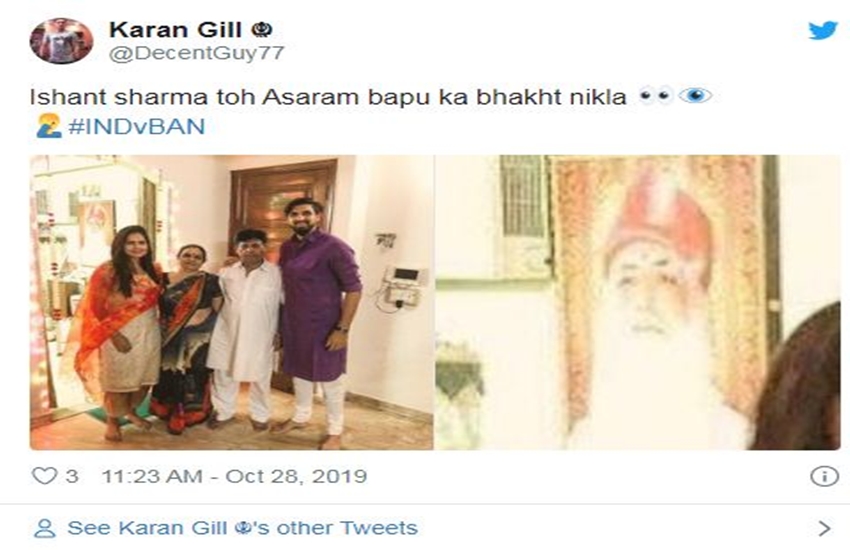Click the like count number 3
The image size is (850, 550).
point(72,476)
